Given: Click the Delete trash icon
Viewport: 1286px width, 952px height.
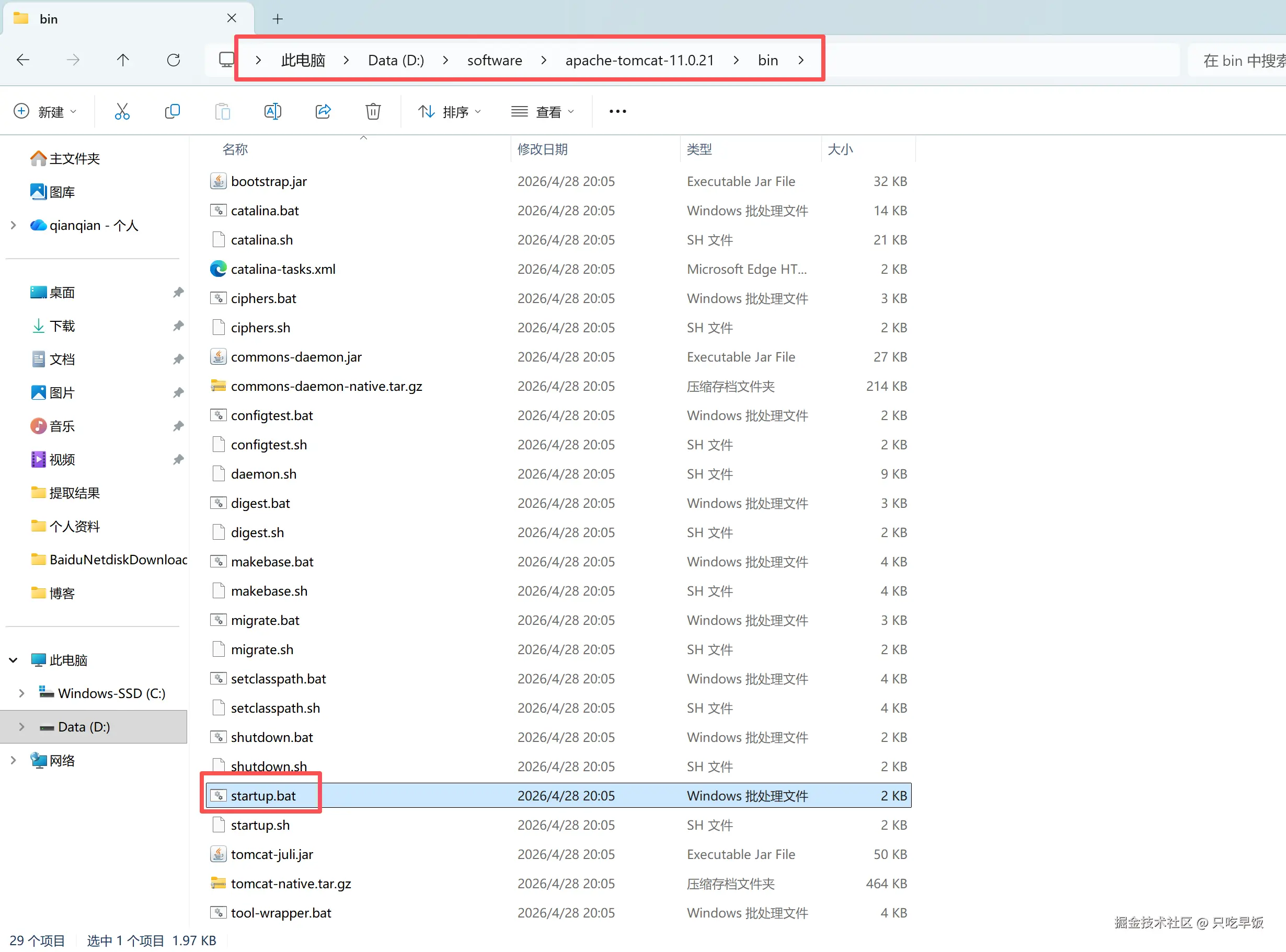Looking at the screenshot, I should [374, 111].
